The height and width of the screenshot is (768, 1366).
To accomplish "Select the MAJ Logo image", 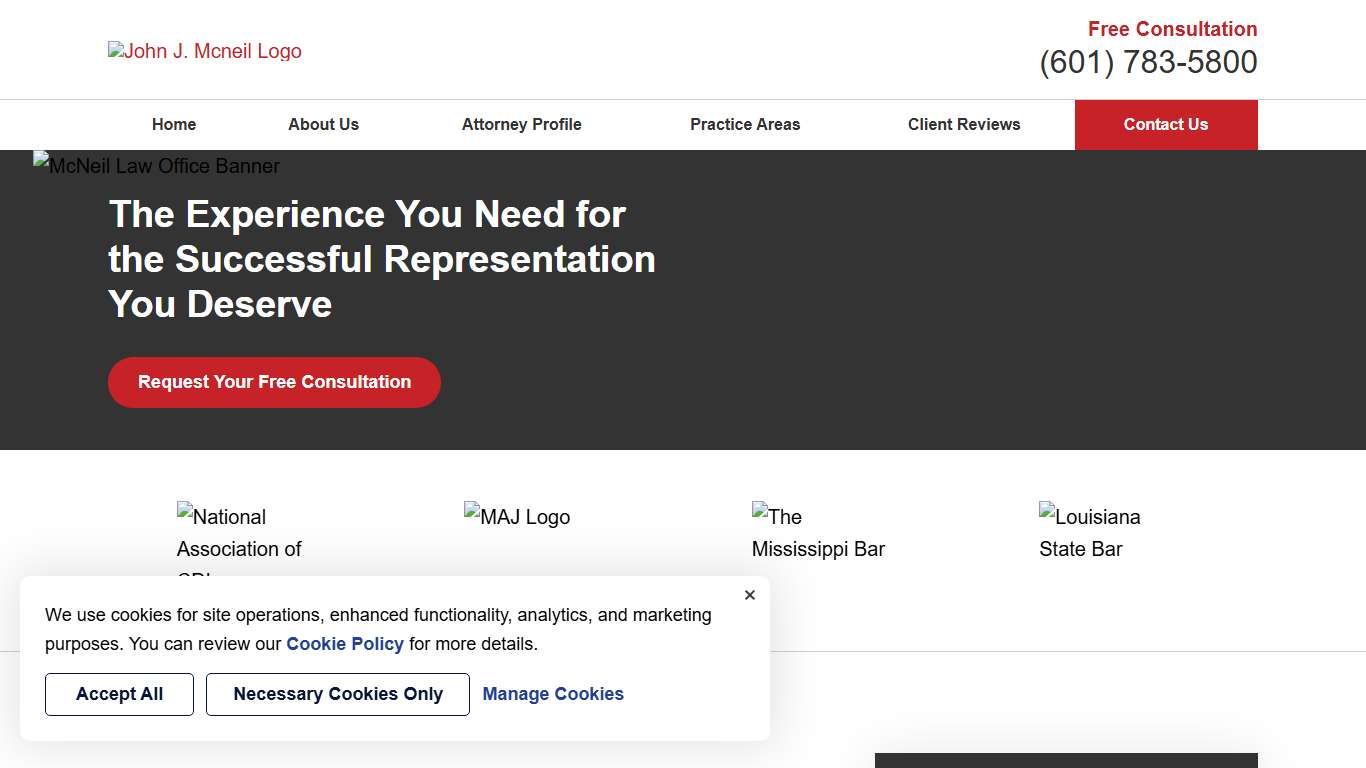I will click(517, 517).
